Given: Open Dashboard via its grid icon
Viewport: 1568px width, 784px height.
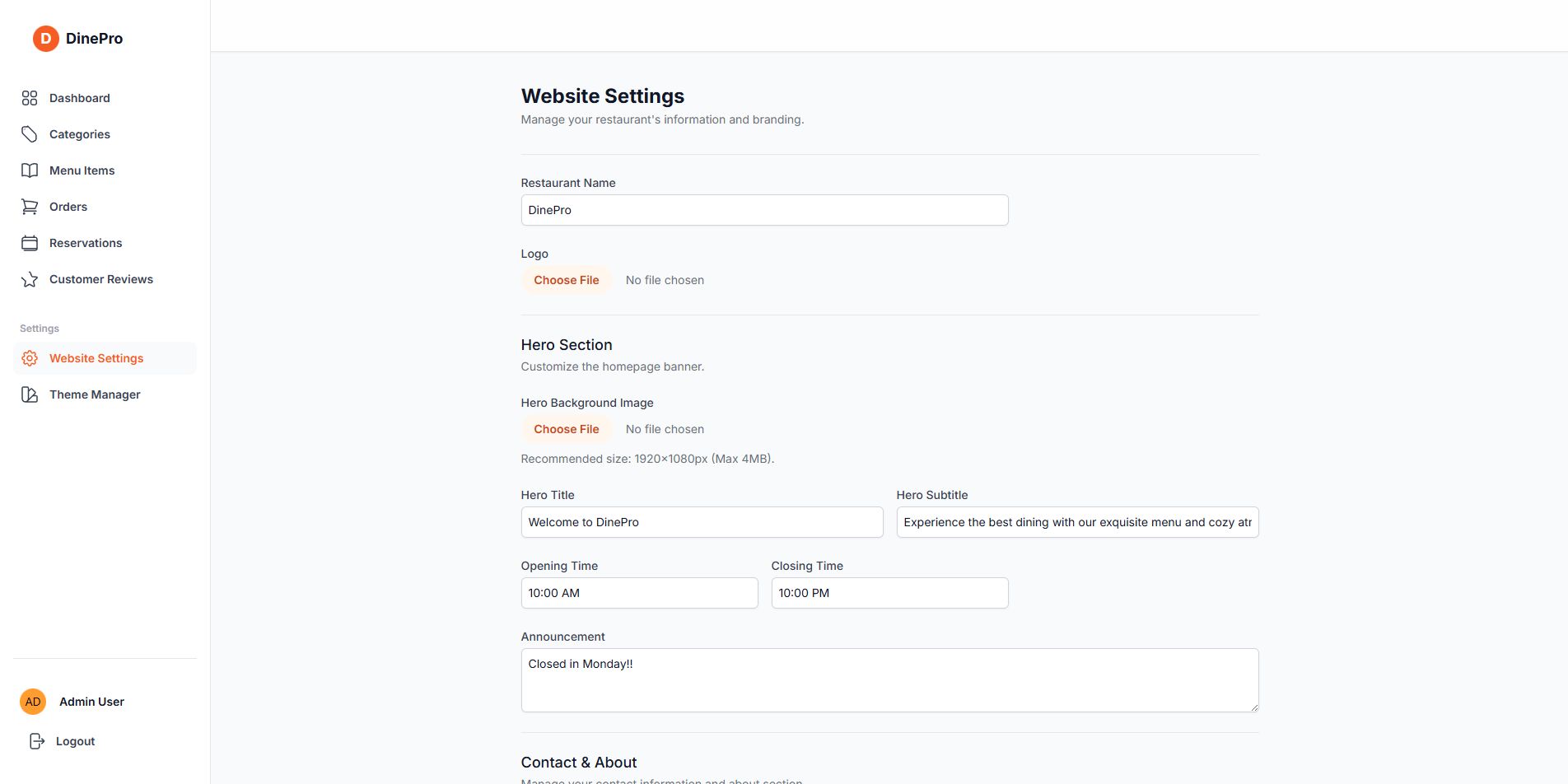Looking at the screenshot, I should [30, 98].
